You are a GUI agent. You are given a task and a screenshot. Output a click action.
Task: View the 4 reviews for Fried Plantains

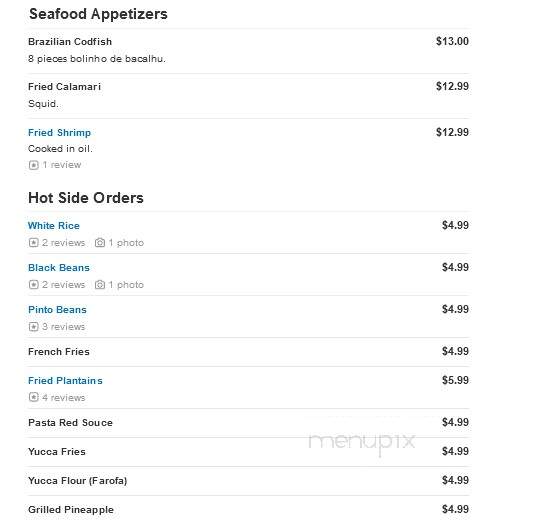click(x=63, y=398)
